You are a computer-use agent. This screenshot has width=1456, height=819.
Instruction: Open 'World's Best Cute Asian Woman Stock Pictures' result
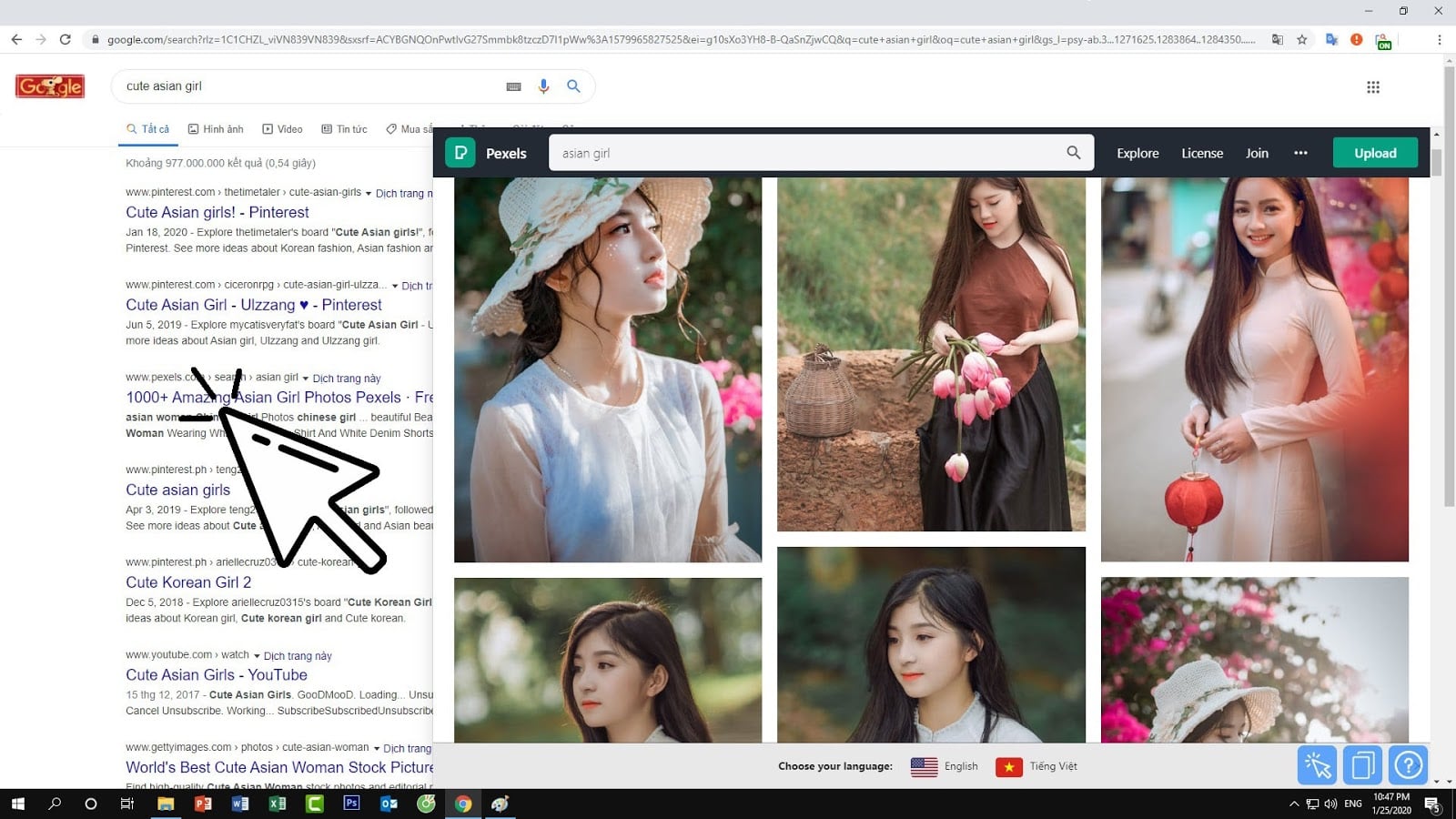coord(279,767)
